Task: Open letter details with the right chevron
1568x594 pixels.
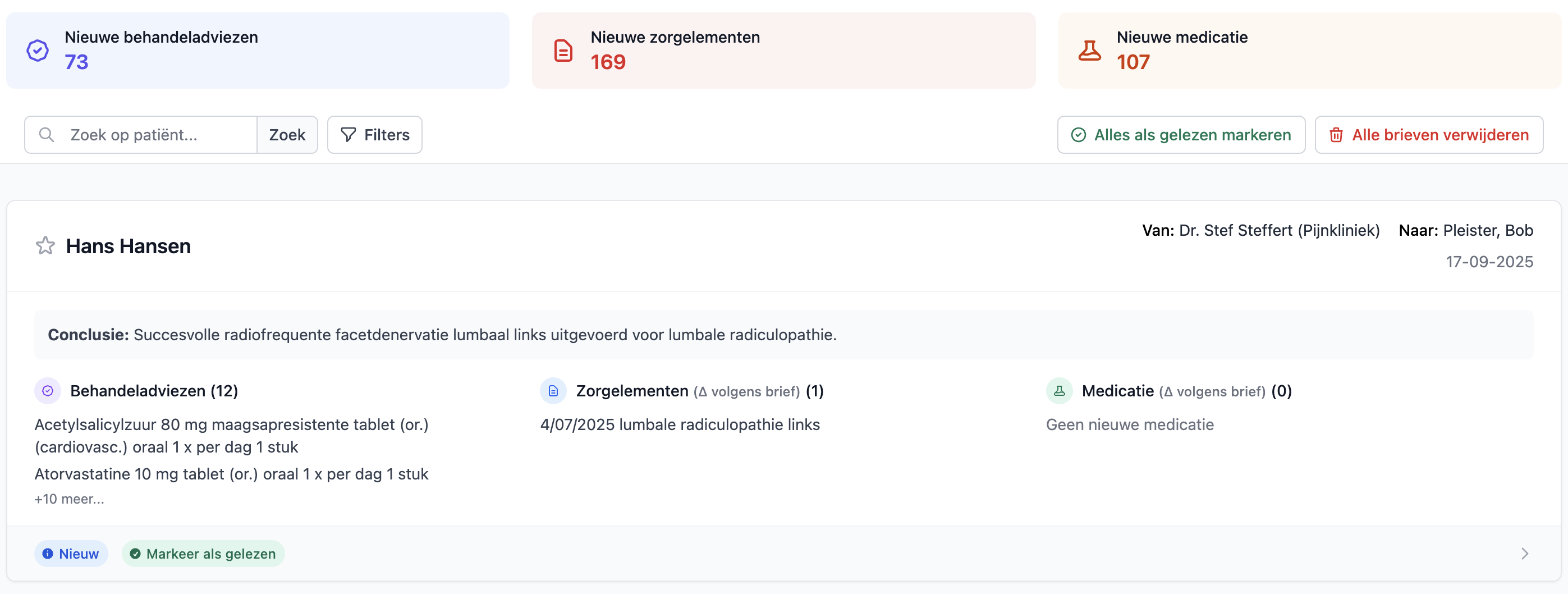Action: pos(1524,553)
